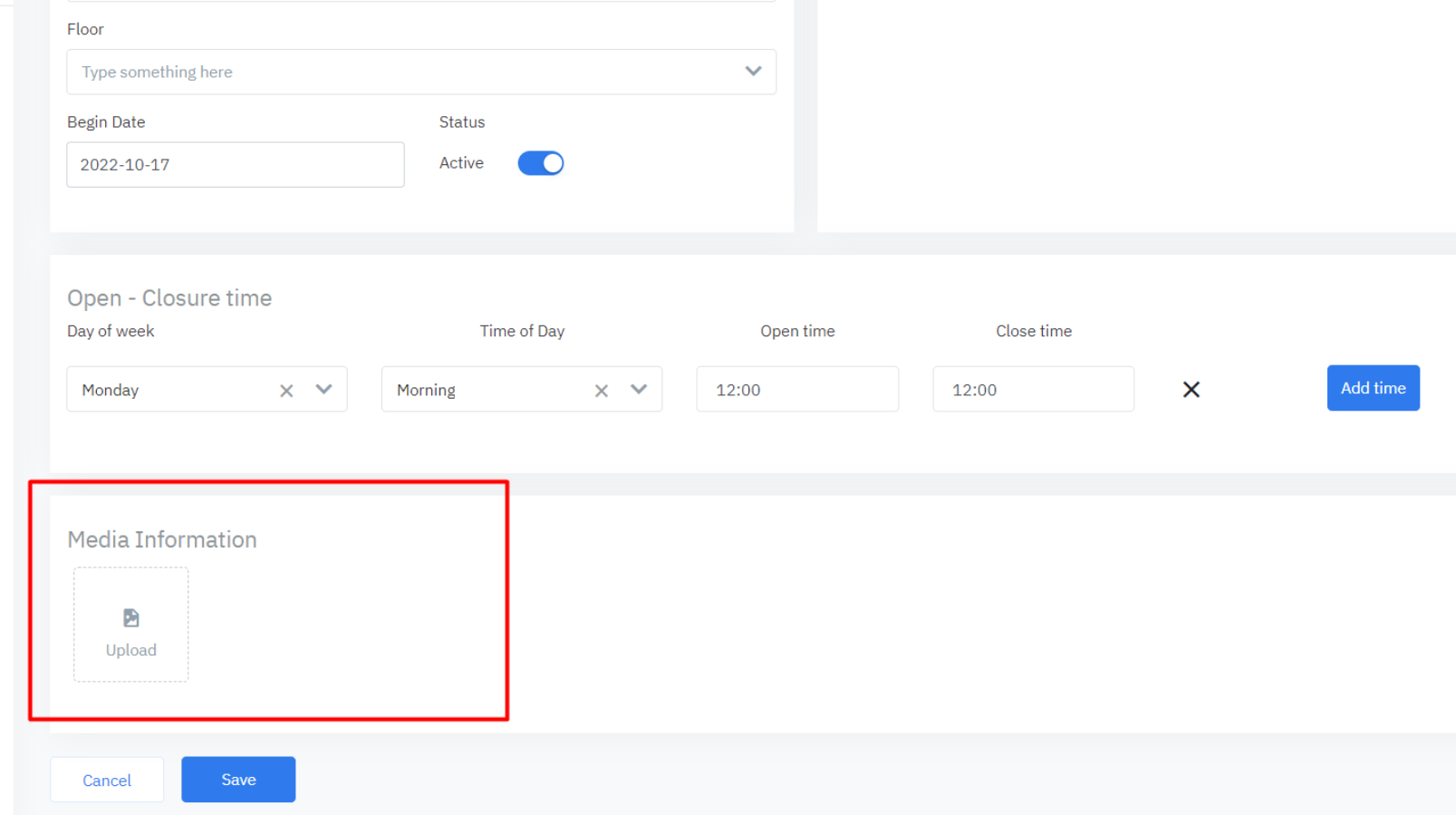Clear the Morning time of day selection
The width and height of the screenshot is (1456, 815).
(601, 391)
